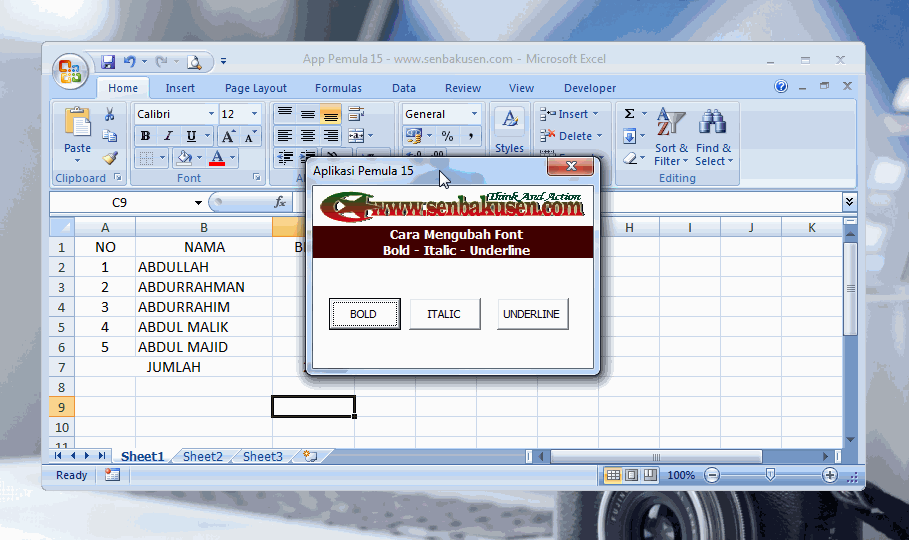Expand the Insert cells dropdown
Viewport: 909px width, 540px height.
(x=595, y=114)
